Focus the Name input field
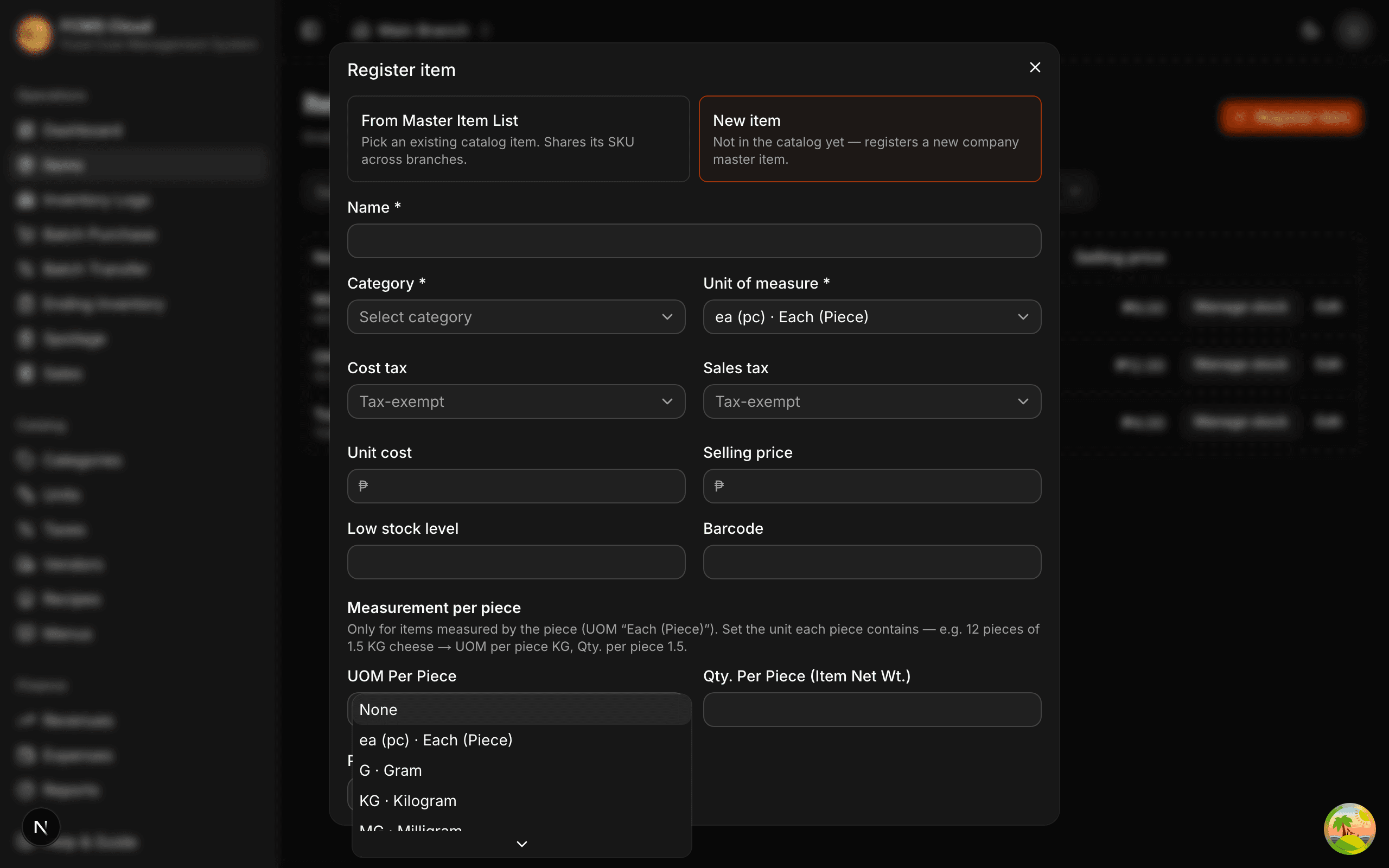 (x=694, y=241)
